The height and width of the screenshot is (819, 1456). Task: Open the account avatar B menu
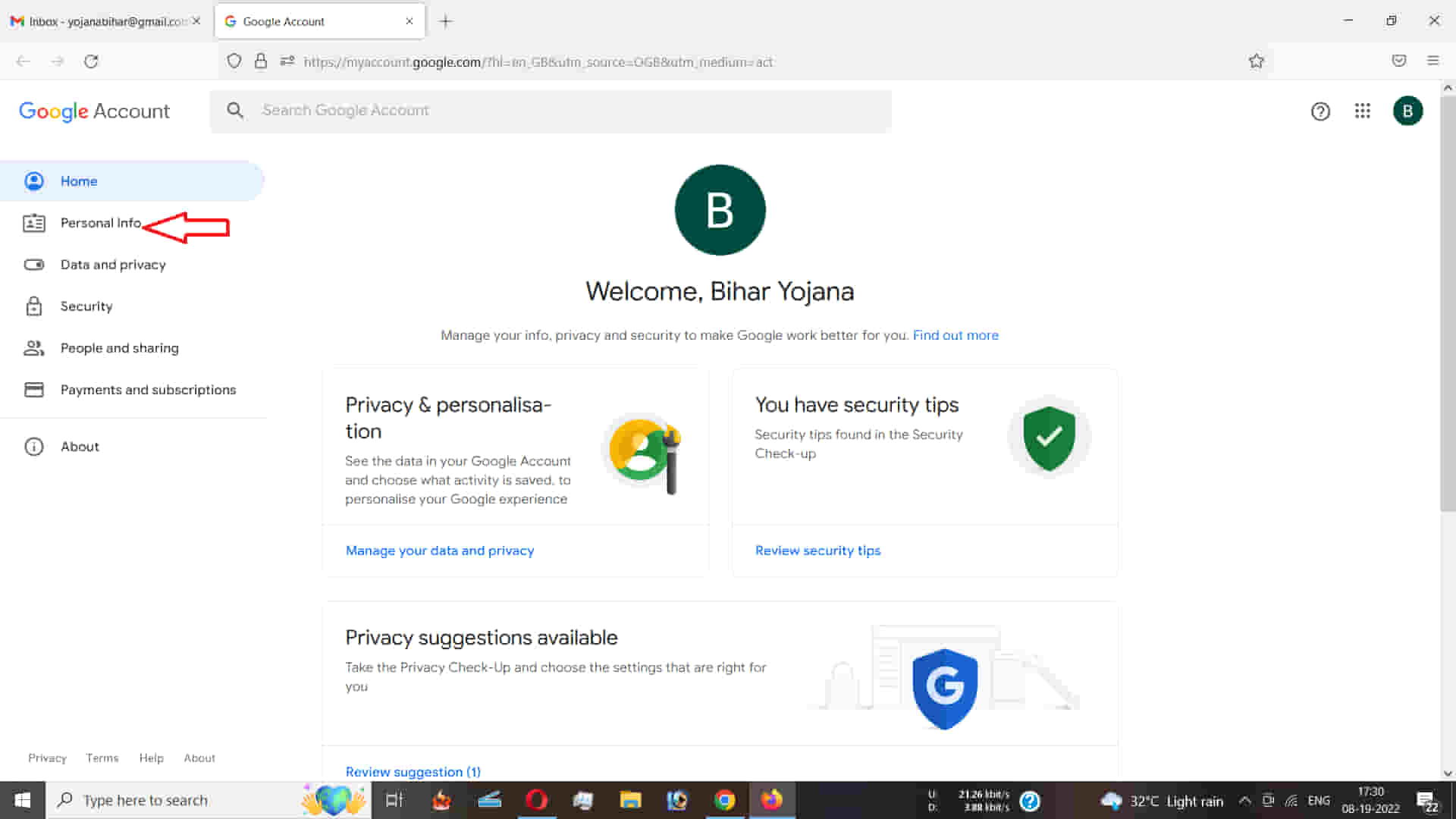click(x=1407, y=111)
